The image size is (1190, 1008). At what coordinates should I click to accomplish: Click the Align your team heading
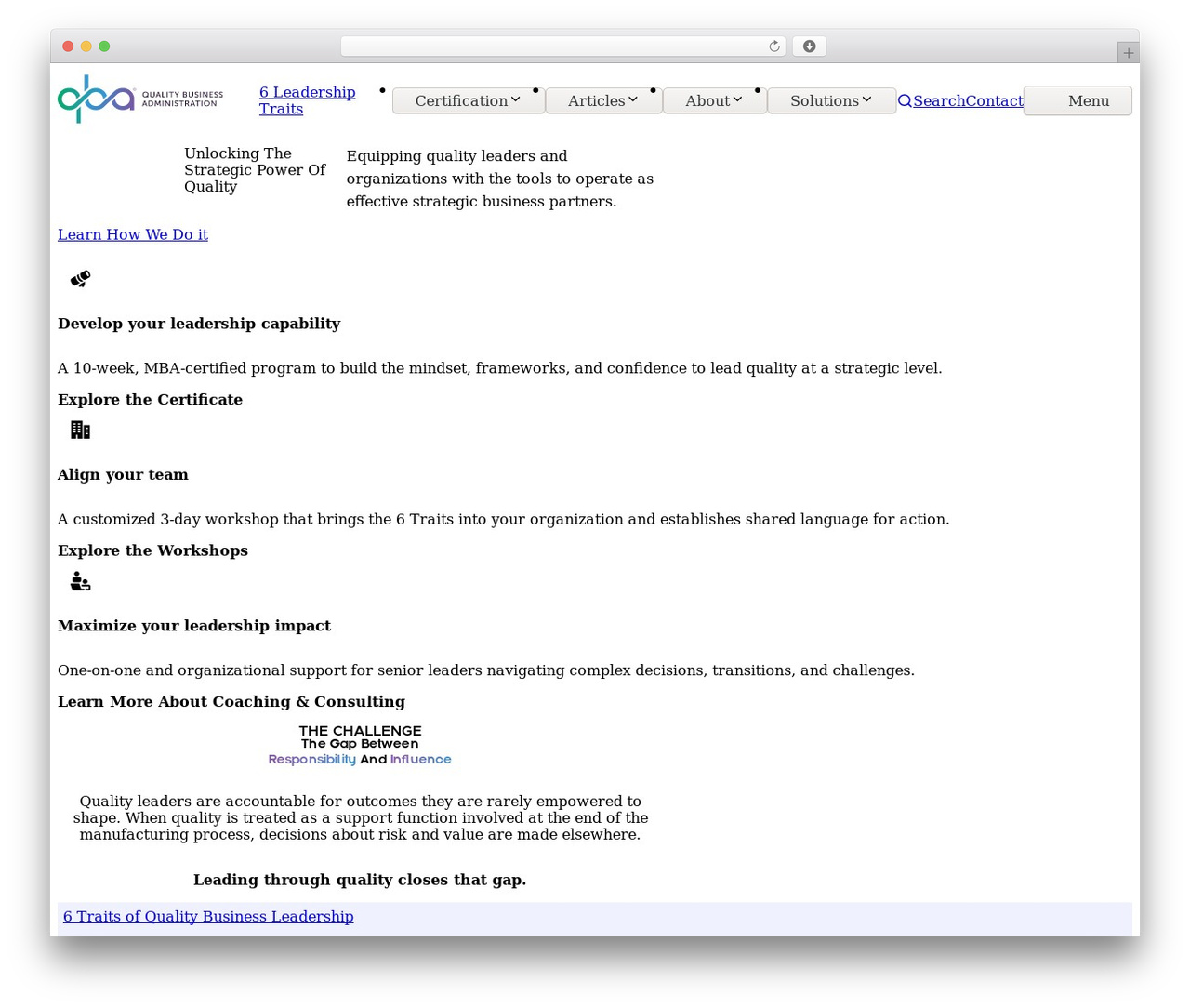tap(123, 474)
